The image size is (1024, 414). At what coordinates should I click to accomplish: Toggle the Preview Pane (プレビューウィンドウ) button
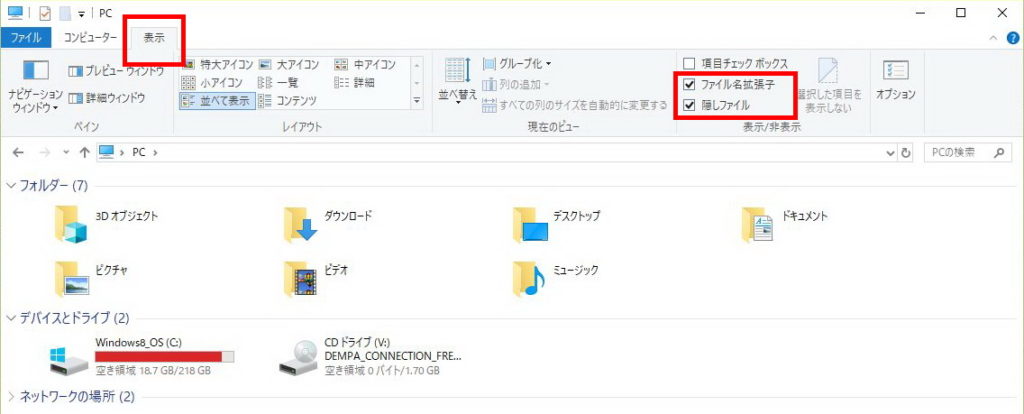pos(115,71)
